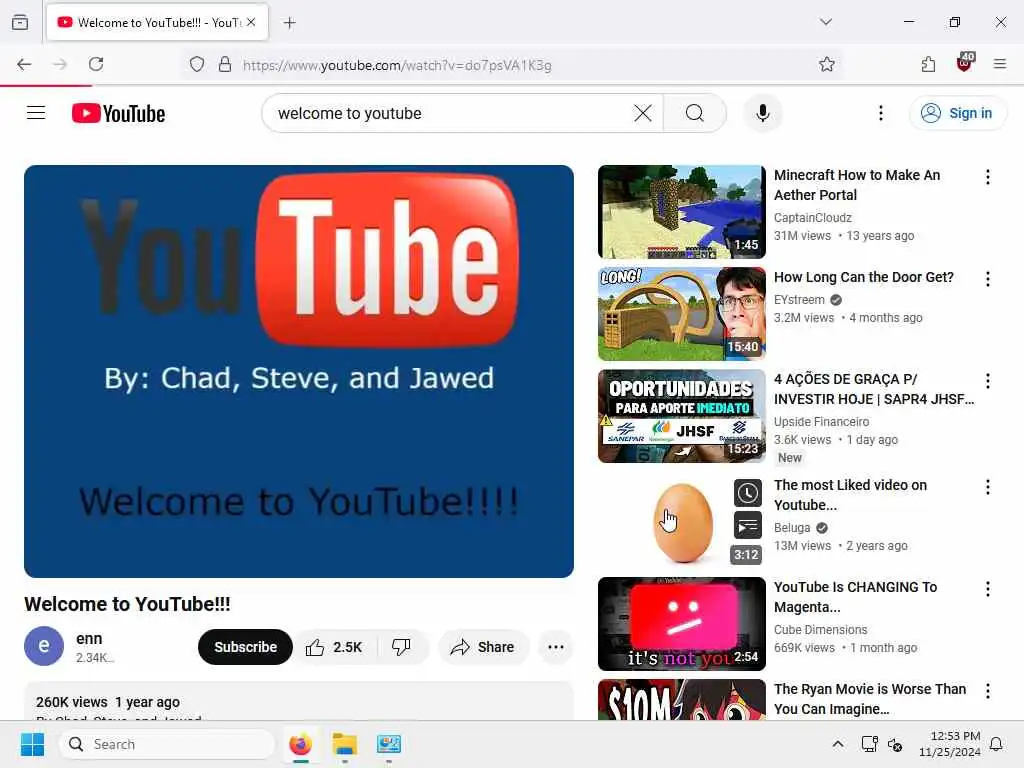List all tabs dropdown arrow
Screen dimensions: 1024x768
point(826,22)
